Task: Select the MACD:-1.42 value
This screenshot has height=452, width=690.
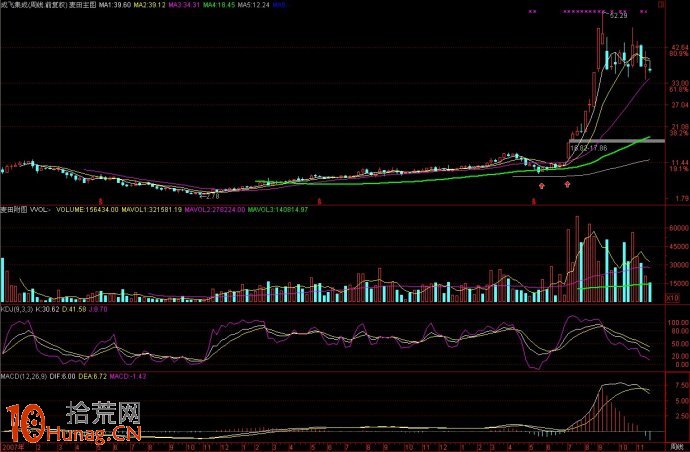Action: click(128, 377)
